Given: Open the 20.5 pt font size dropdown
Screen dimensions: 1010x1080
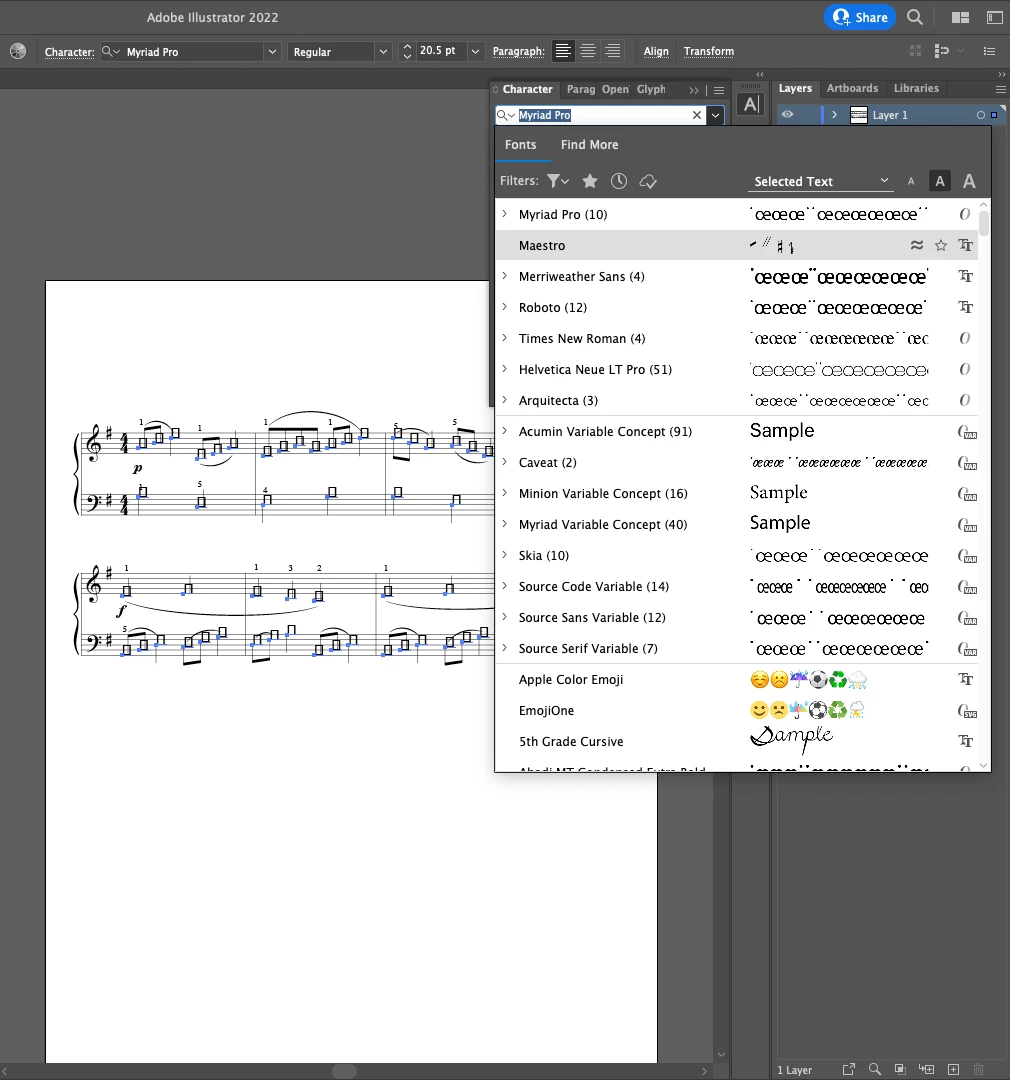Looking at the screenshot, I should [x=475, y=52].
